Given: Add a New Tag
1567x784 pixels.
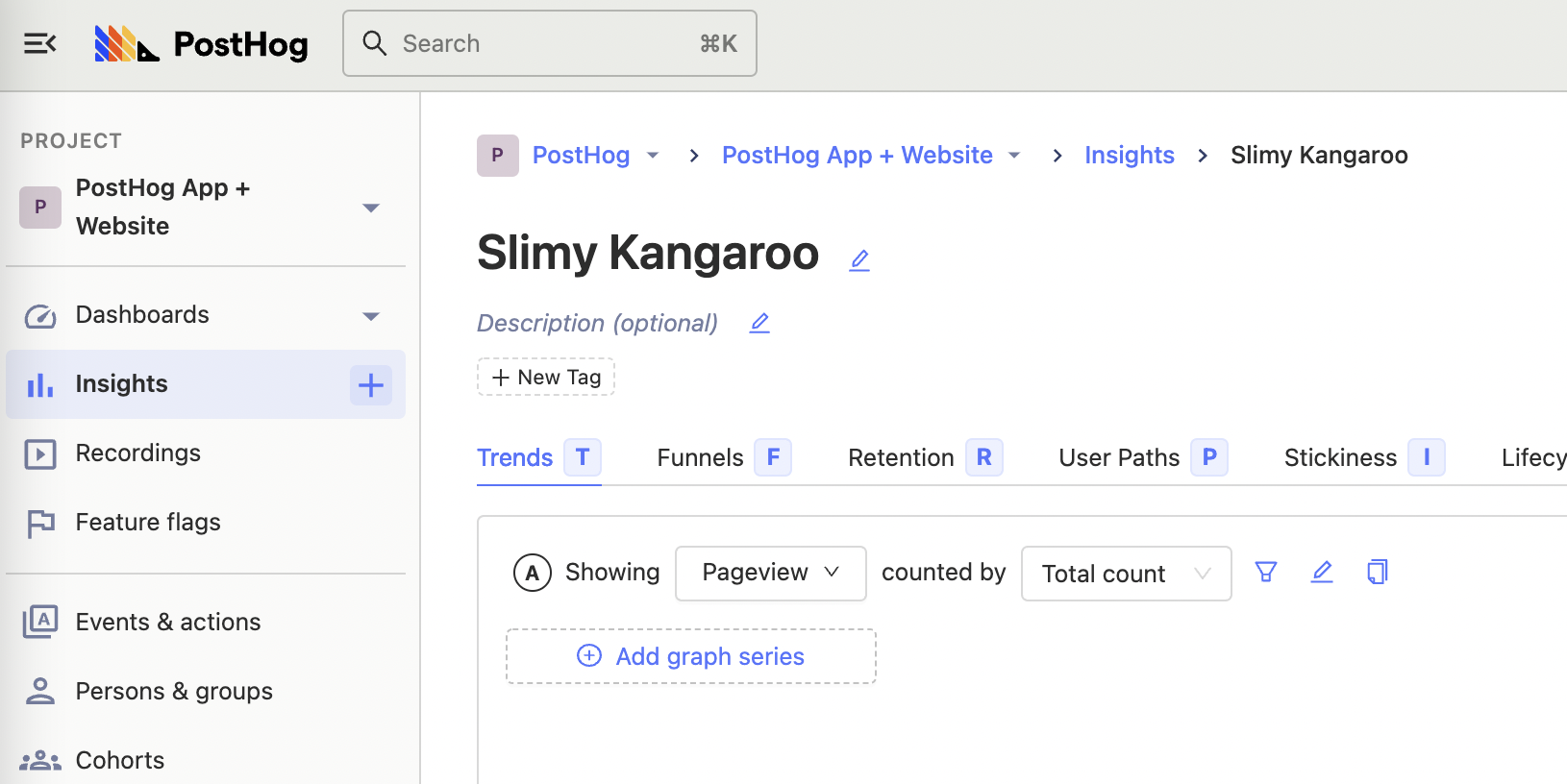Looking at the screenshot, I should pyautogui.click(x=546, y=378).
